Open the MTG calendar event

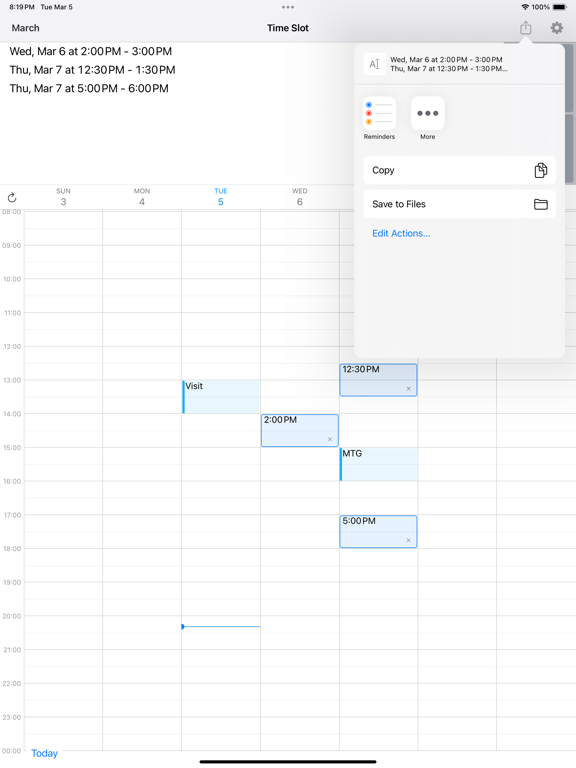pos(379,464)
